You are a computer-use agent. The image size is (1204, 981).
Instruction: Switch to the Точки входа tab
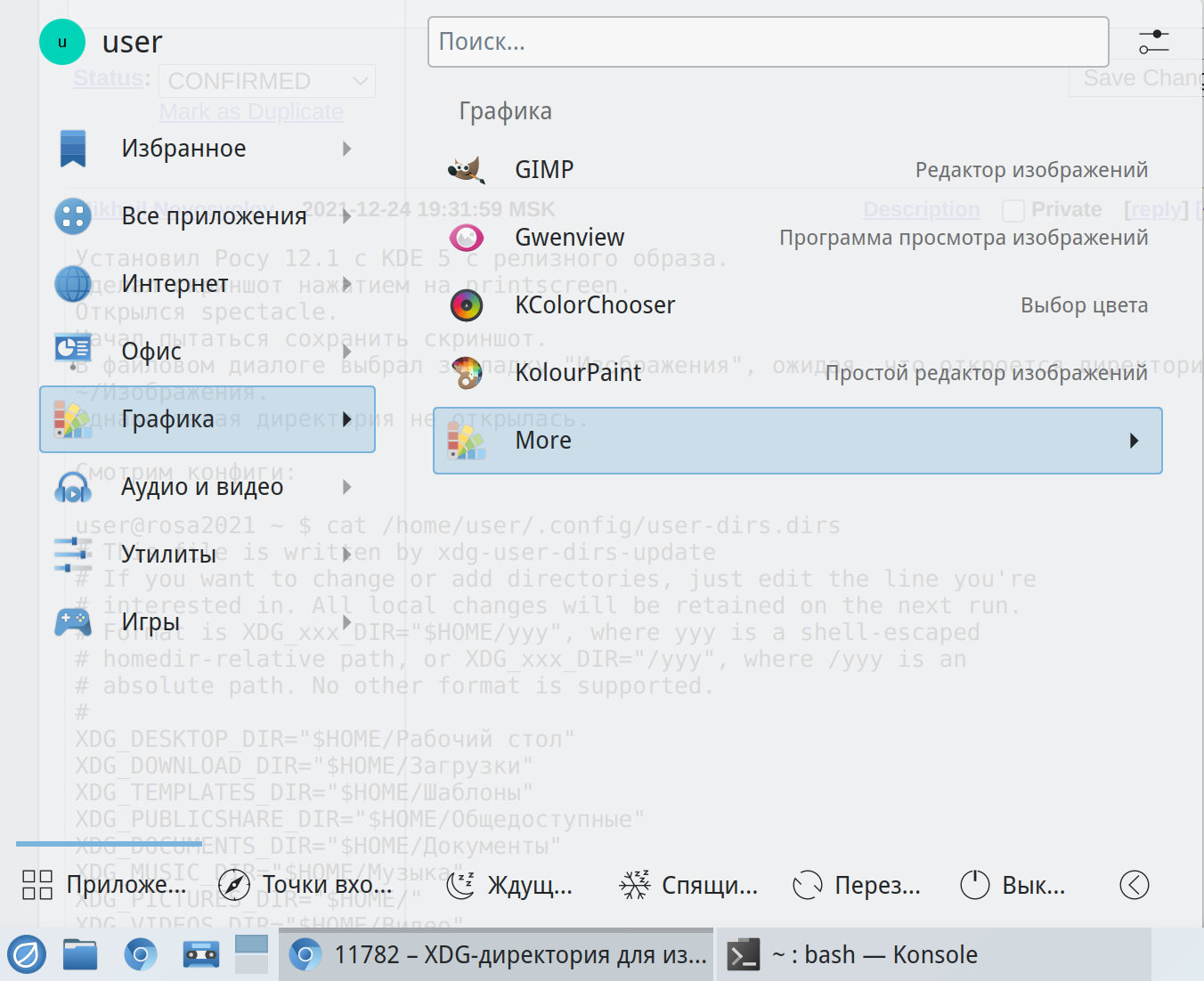click(x=305, y=885)
